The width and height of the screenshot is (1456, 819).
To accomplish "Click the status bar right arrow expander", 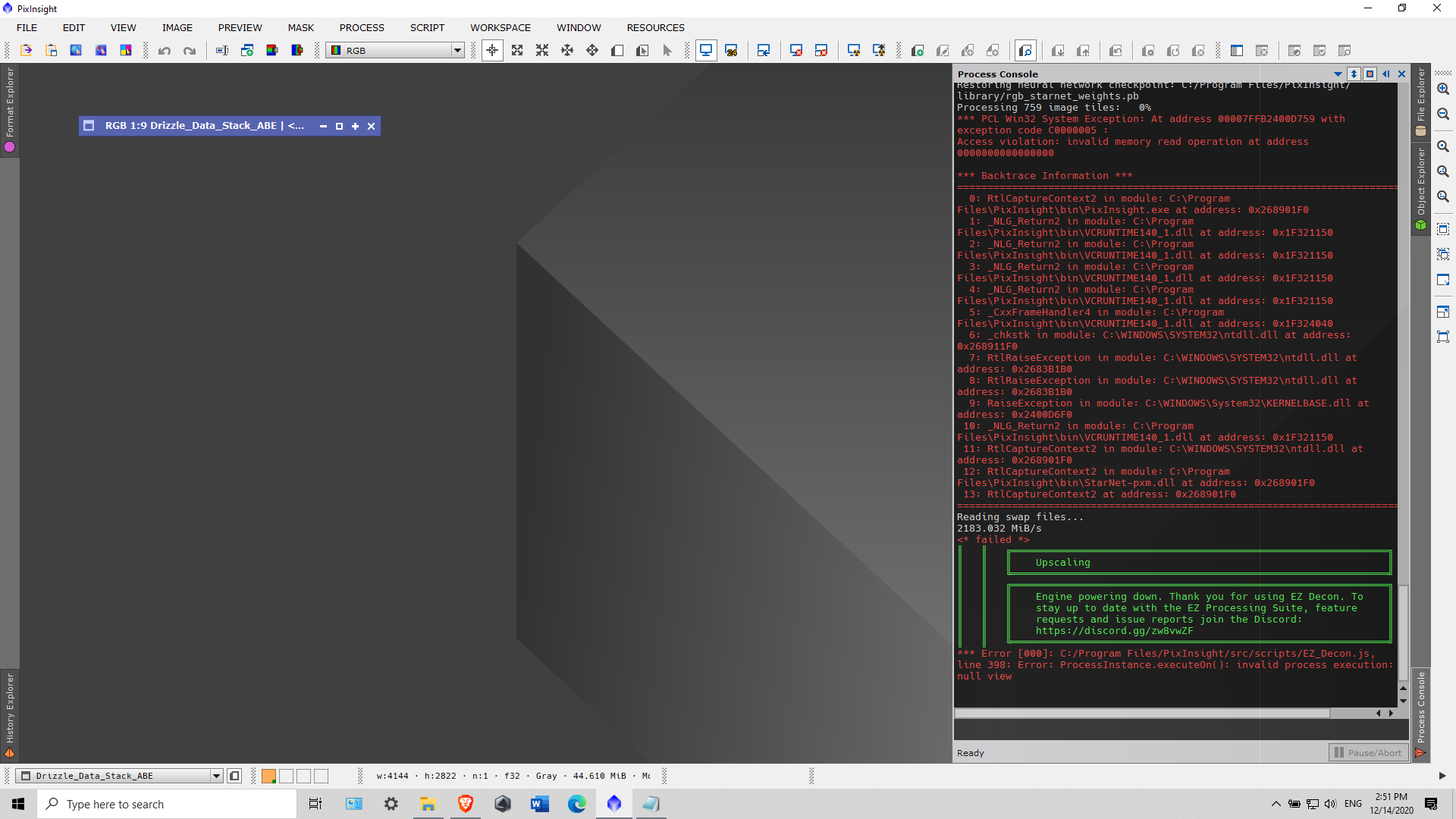I will point(1442,776).
